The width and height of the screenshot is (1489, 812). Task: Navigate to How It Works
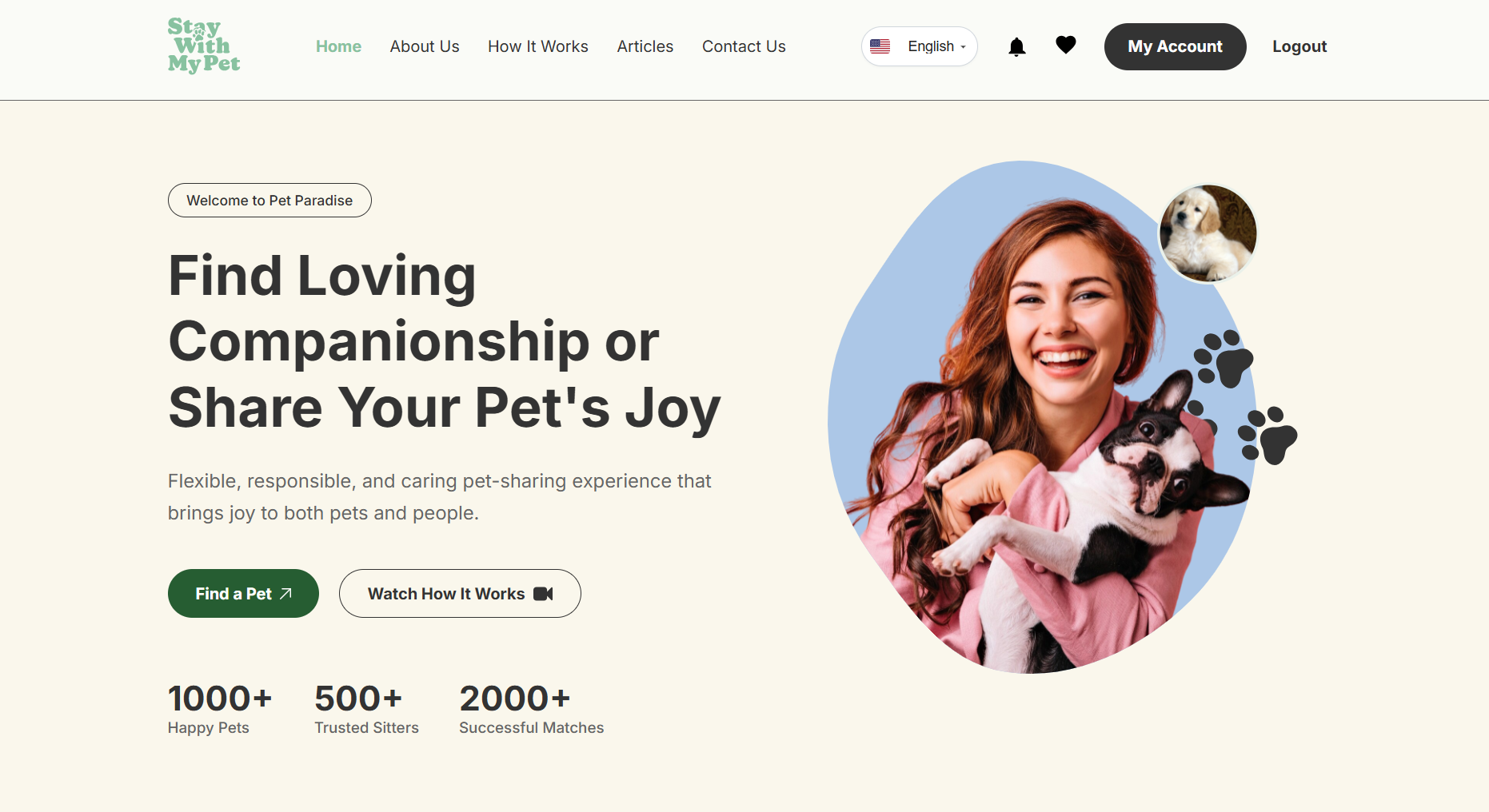(538, 46)
